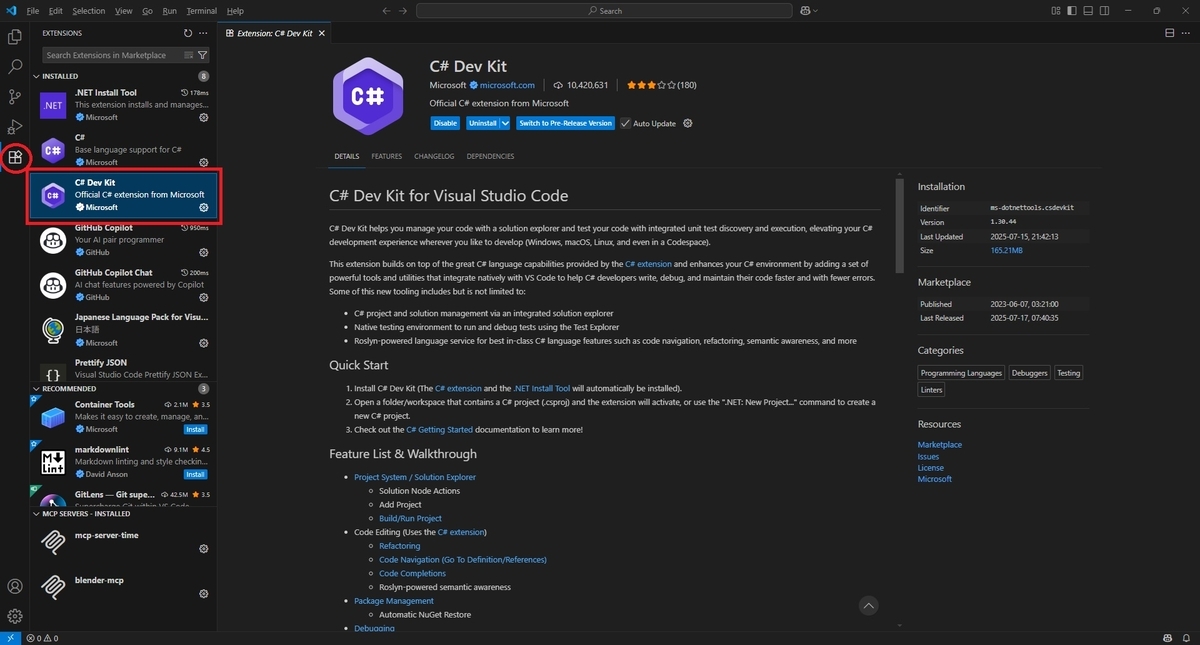
Task: Click the Search Extensions in Marketplace field
Action: click(110, 54)
